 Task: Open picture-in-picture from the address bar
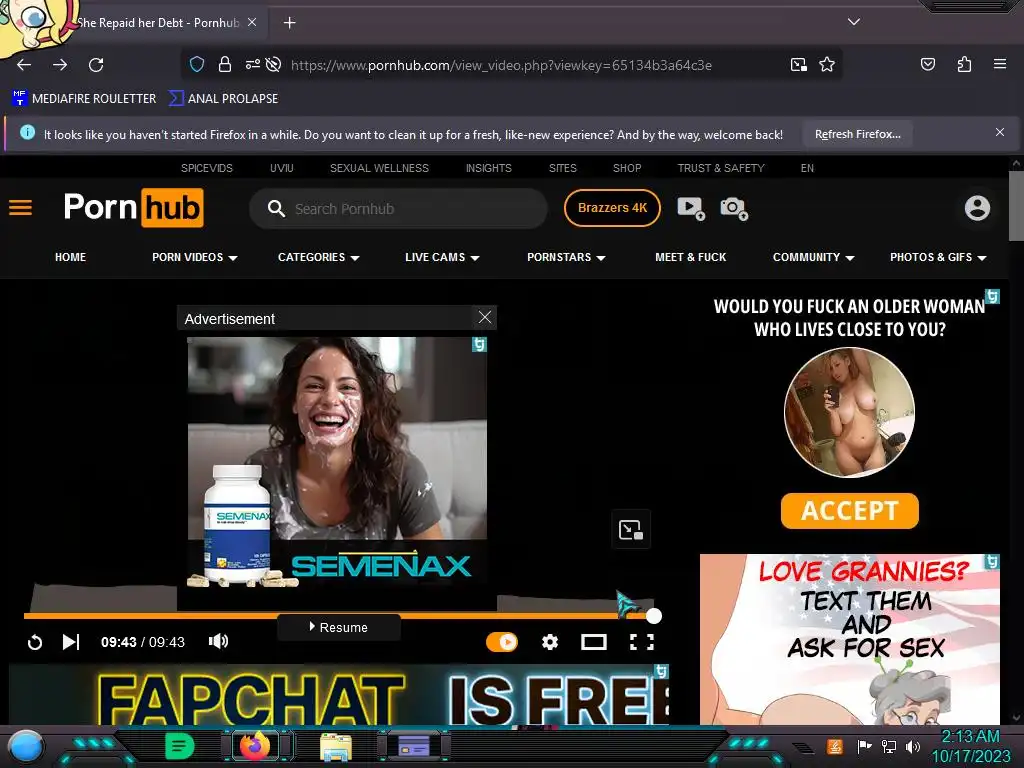tap(798, 64)
